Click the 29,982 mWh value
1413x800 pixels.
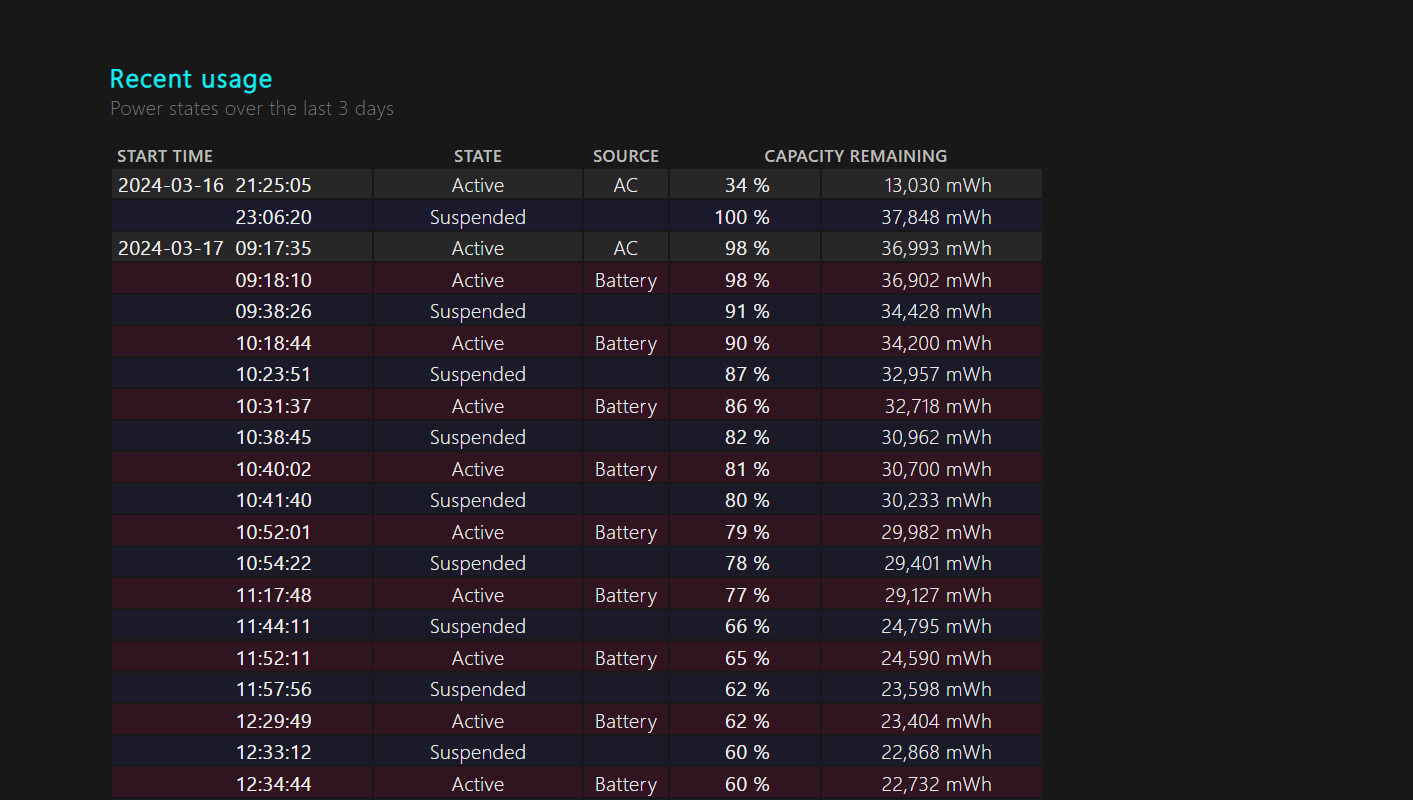pyautogui.click(x=936, y=532)
